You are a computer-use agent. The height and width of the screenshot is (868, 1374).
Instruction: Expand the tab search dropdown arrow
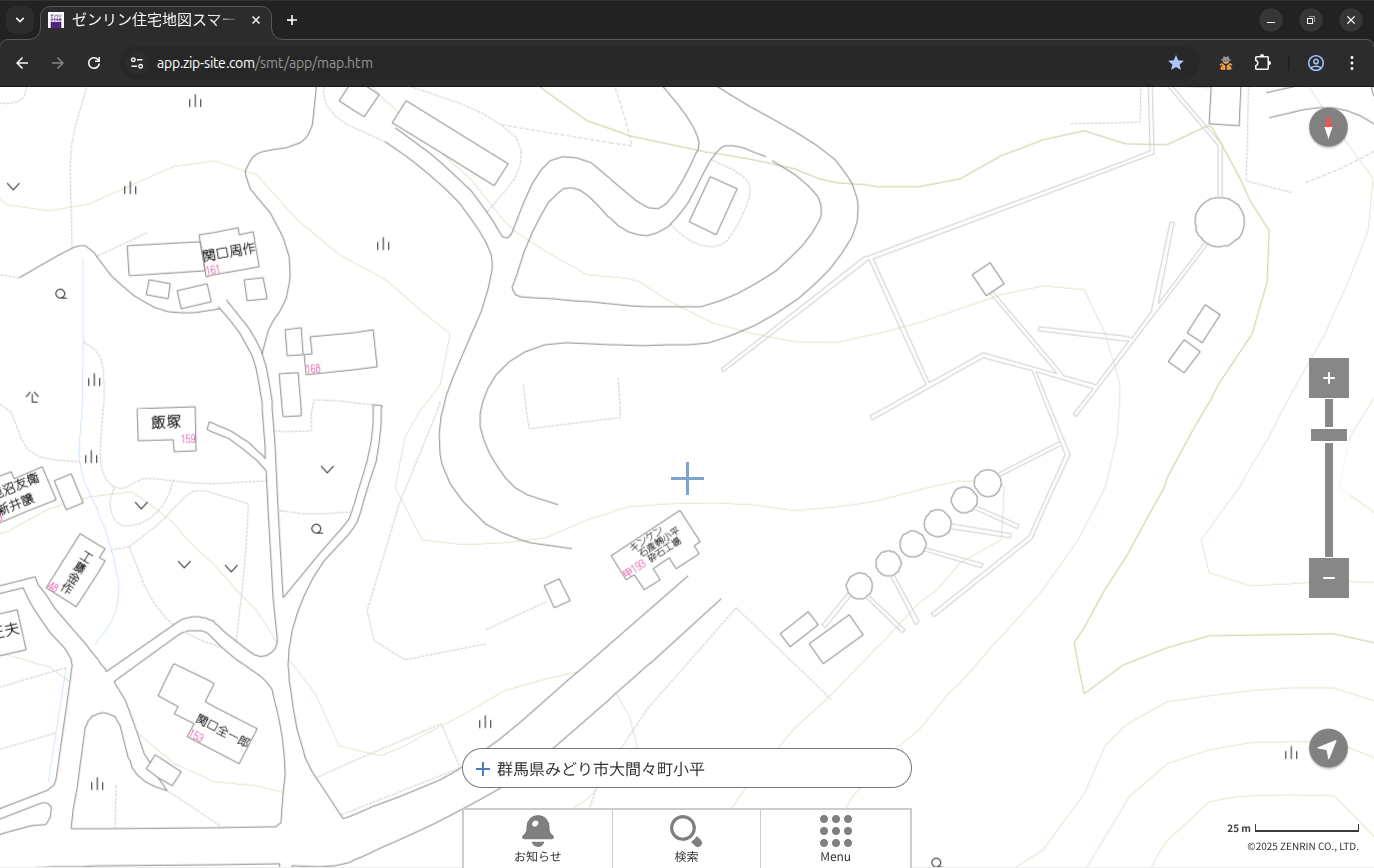[20, 20]
